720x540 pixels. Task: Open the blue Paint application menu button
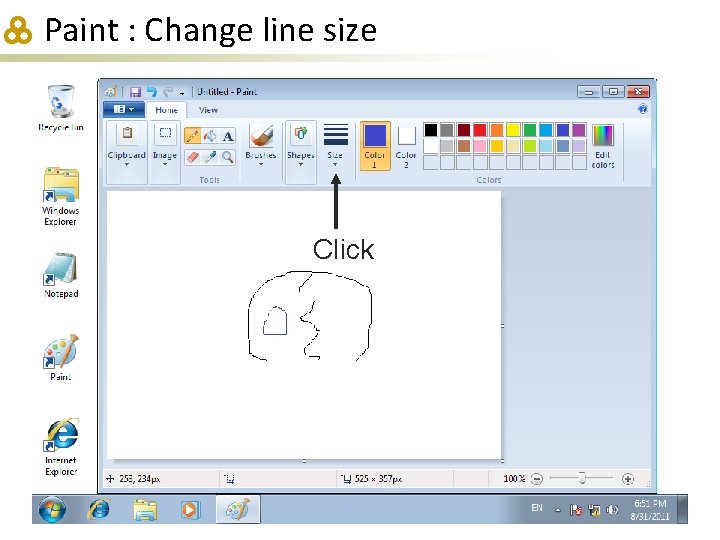(124, 109)
